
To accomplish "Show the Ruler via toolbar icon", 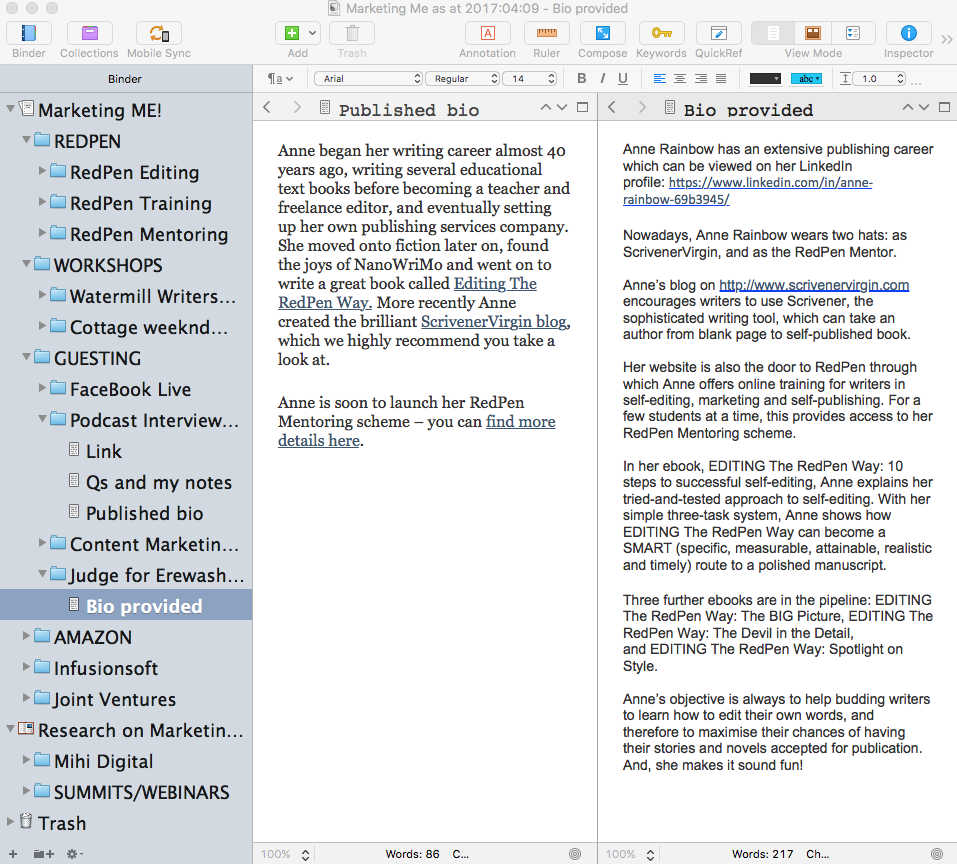I will pos(547,34).
